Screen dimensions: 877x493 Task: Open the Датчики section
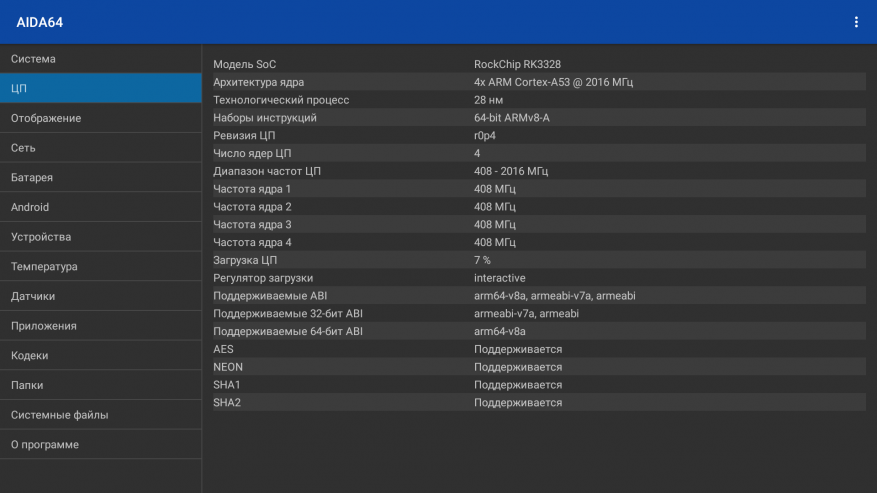(100, 296)
